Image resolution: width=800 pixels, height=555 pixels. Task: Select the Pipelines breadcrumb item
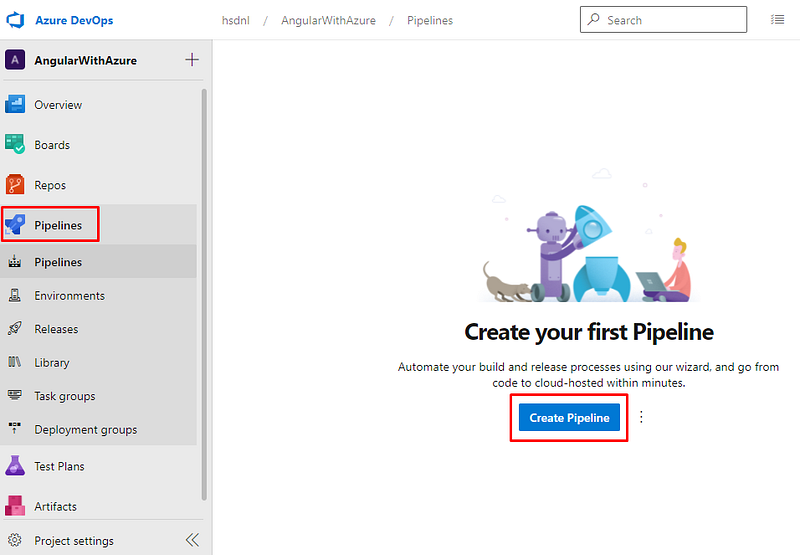coord(430,20)
